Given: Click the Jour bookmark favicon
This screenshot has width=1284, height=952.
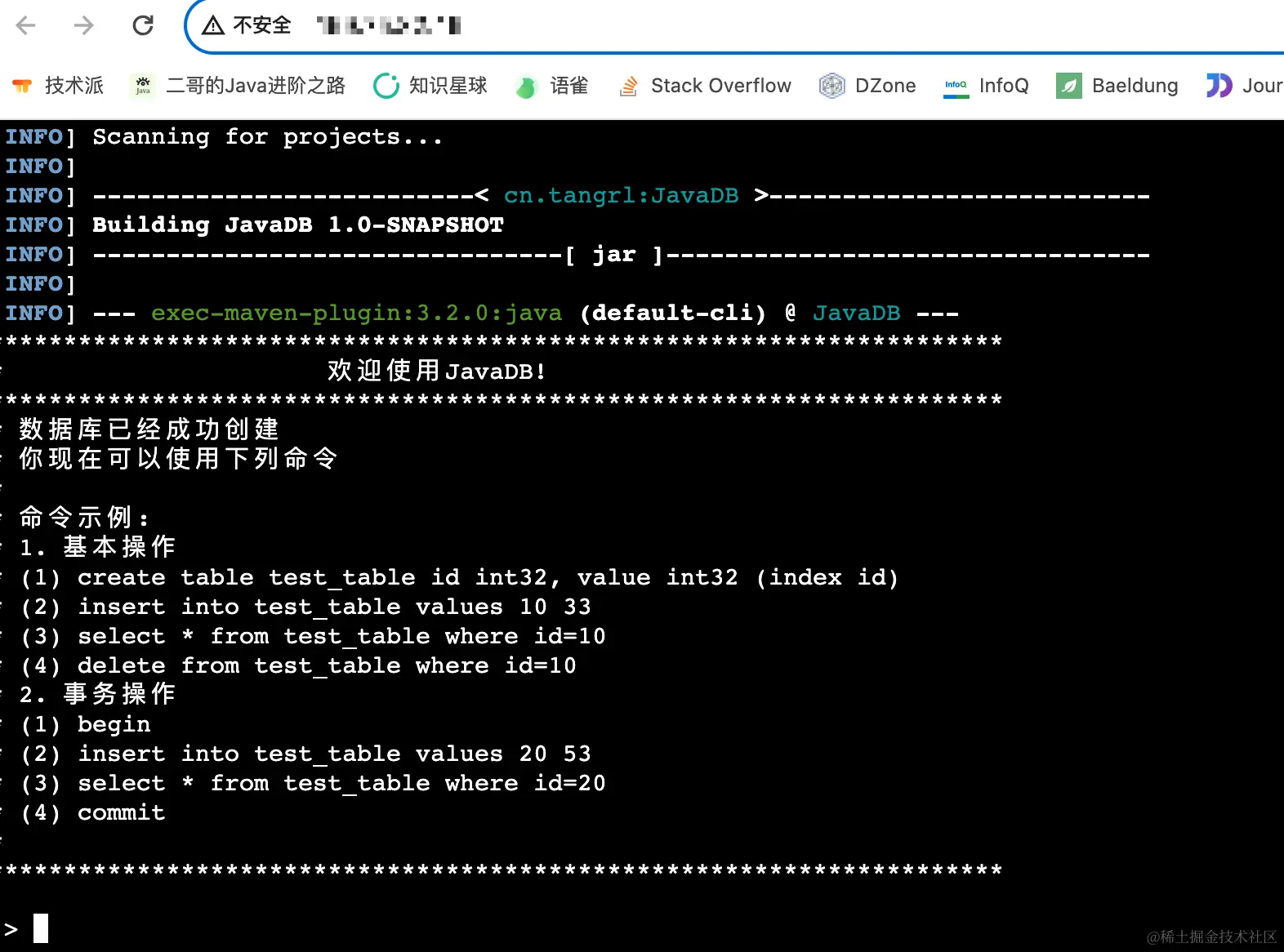Looking at the screenshot, I should pos(1219,86).
